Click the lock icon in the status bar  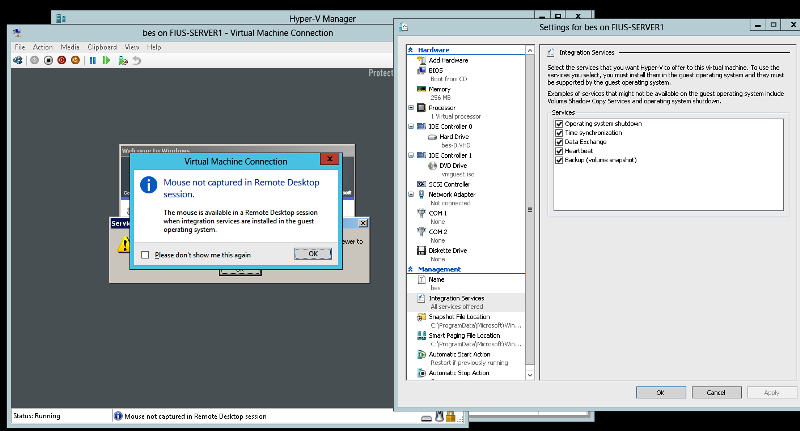click(450, 416)
